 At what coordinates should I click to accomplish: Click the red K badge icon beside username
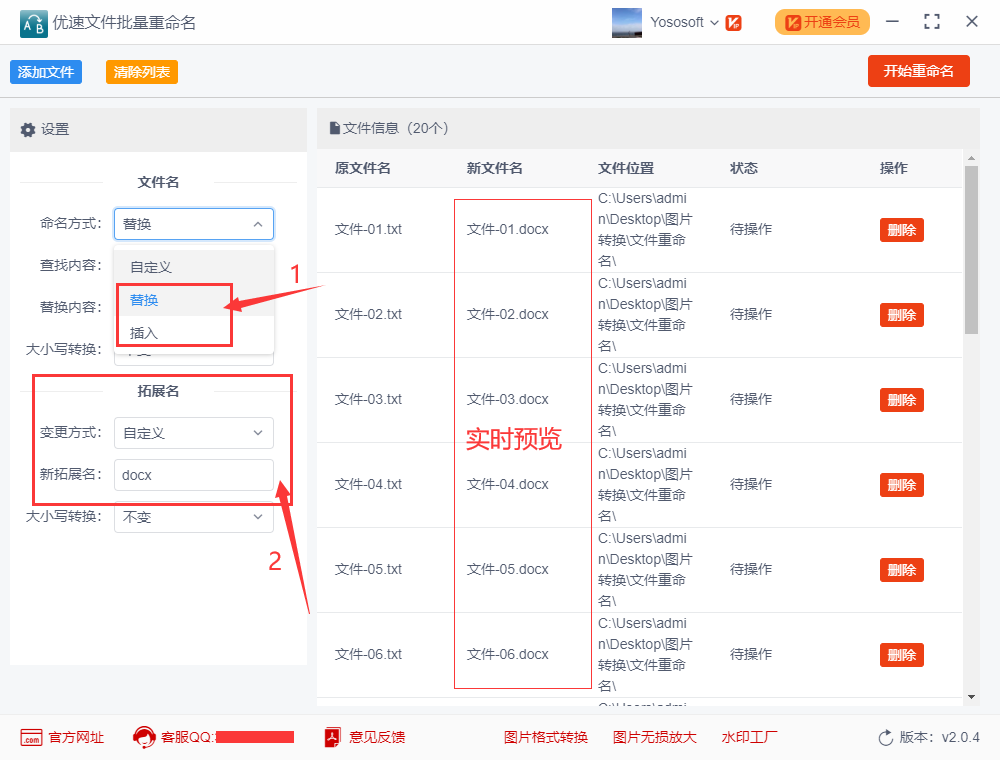733,22
